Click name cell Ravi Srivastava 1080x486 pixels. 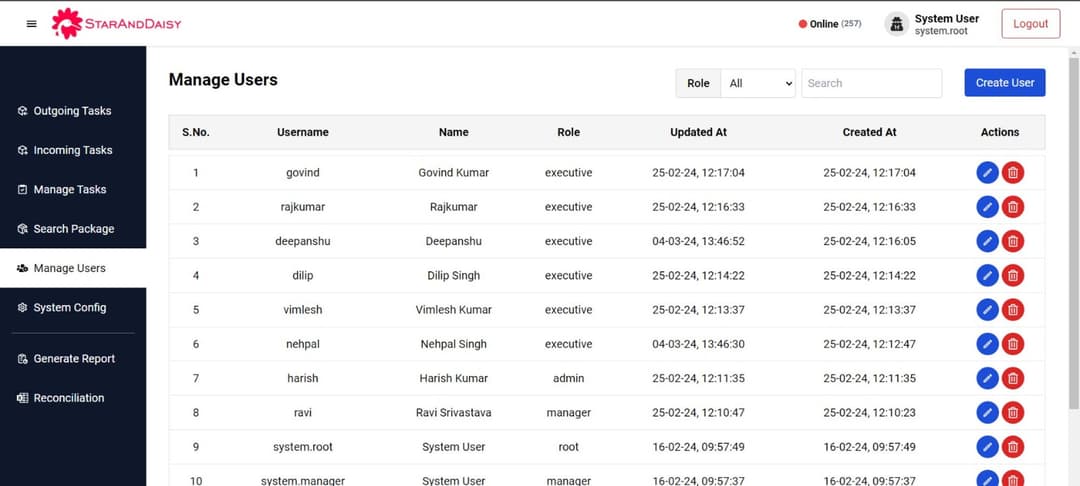[453, 412]
